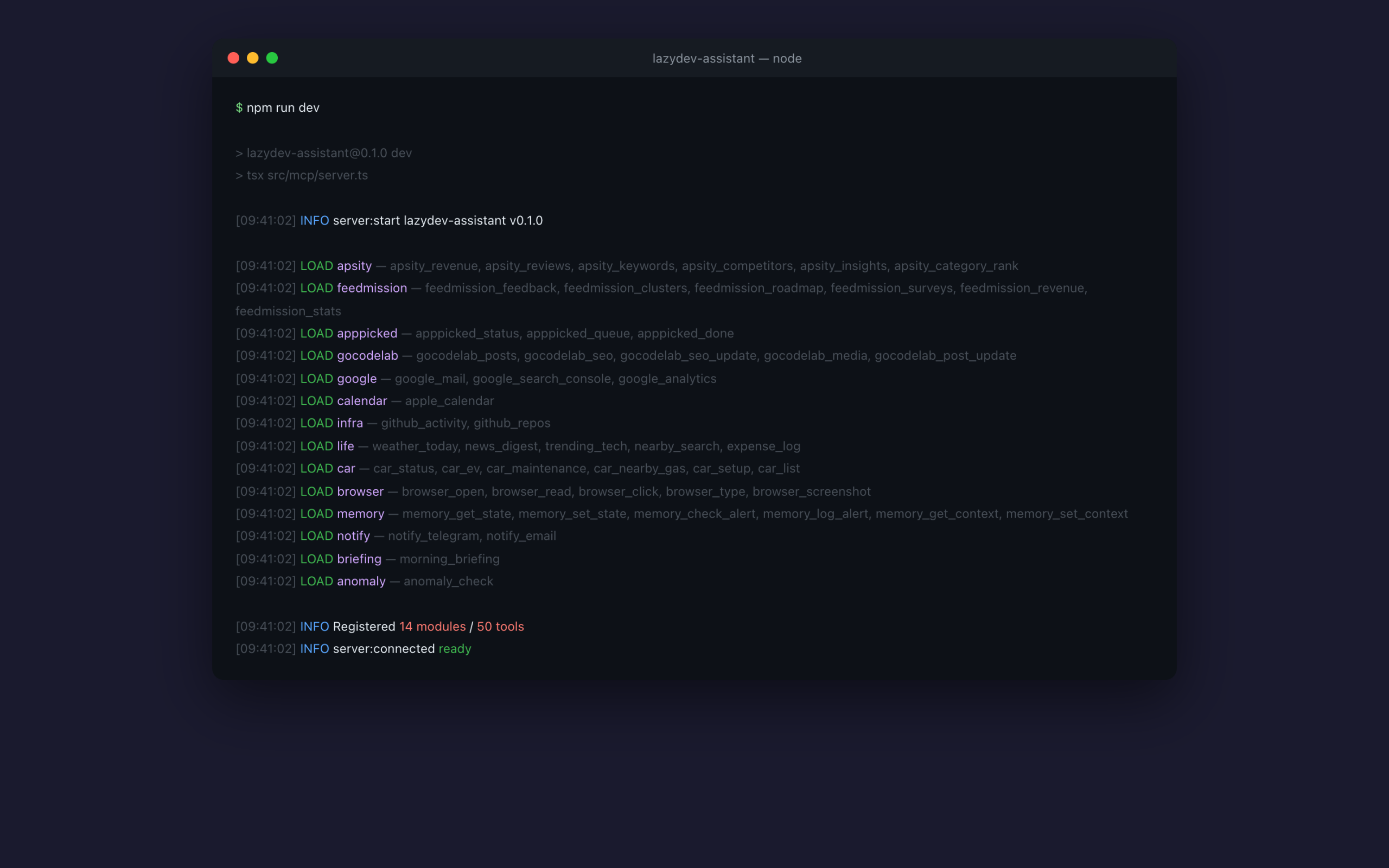Click the browser module label
The image size is (1389, 868).
coord(360,492)
